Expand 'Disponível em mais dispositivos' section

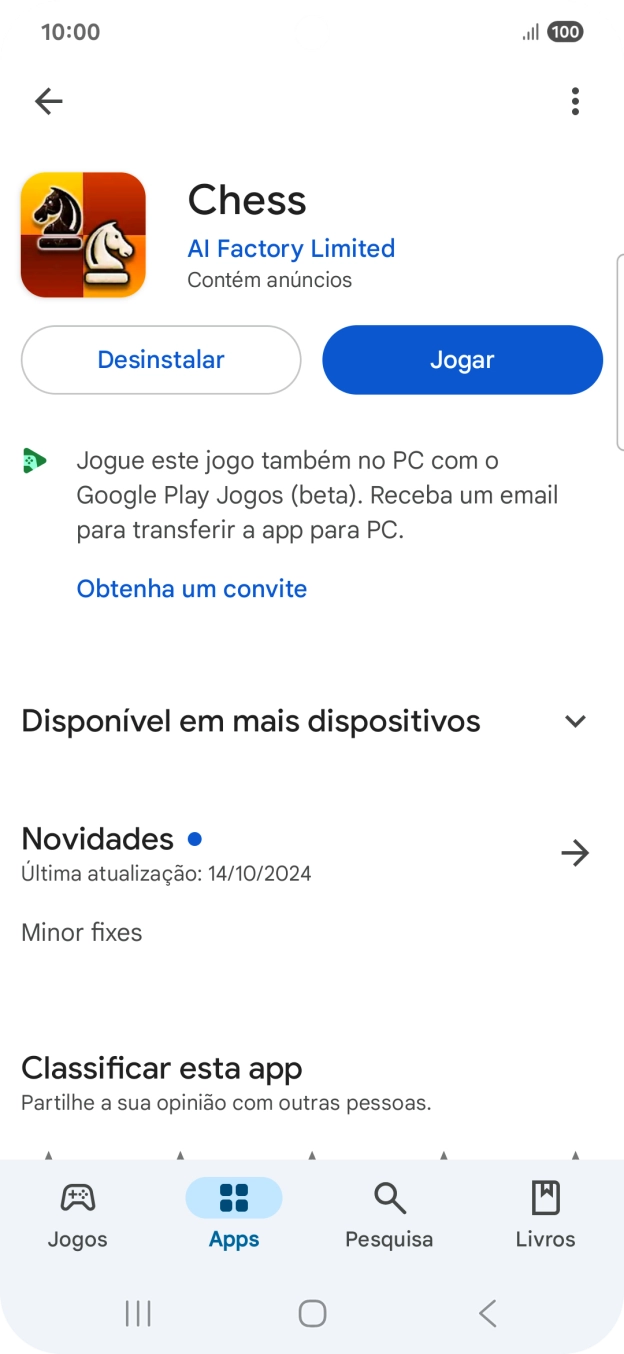(x=575, y=720)
